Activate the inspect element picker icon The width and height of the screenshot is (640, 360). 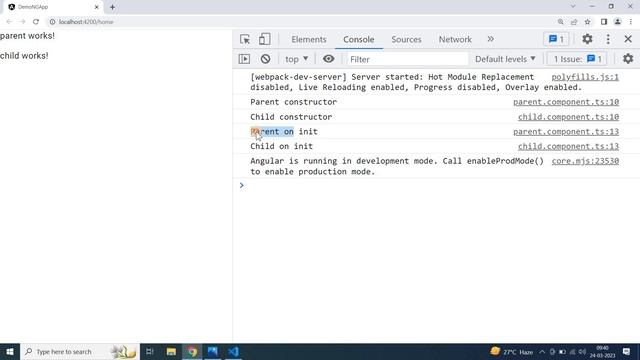pyautogui.click(x=245, y=39)
